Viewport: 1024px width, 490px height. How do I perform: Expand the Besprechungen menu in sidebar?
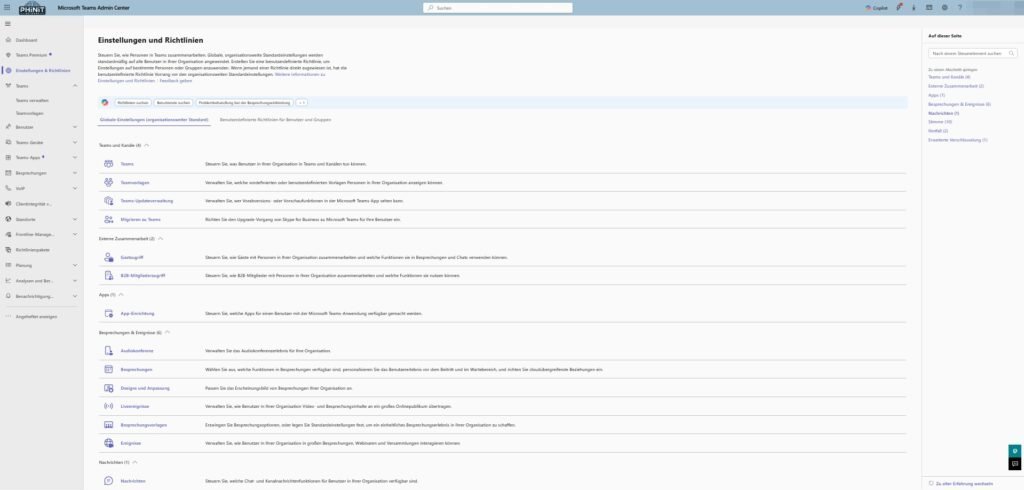77,172
